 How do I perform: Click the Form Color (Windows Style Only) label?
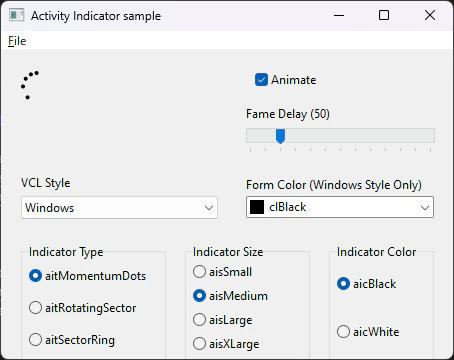pos(334,185)
